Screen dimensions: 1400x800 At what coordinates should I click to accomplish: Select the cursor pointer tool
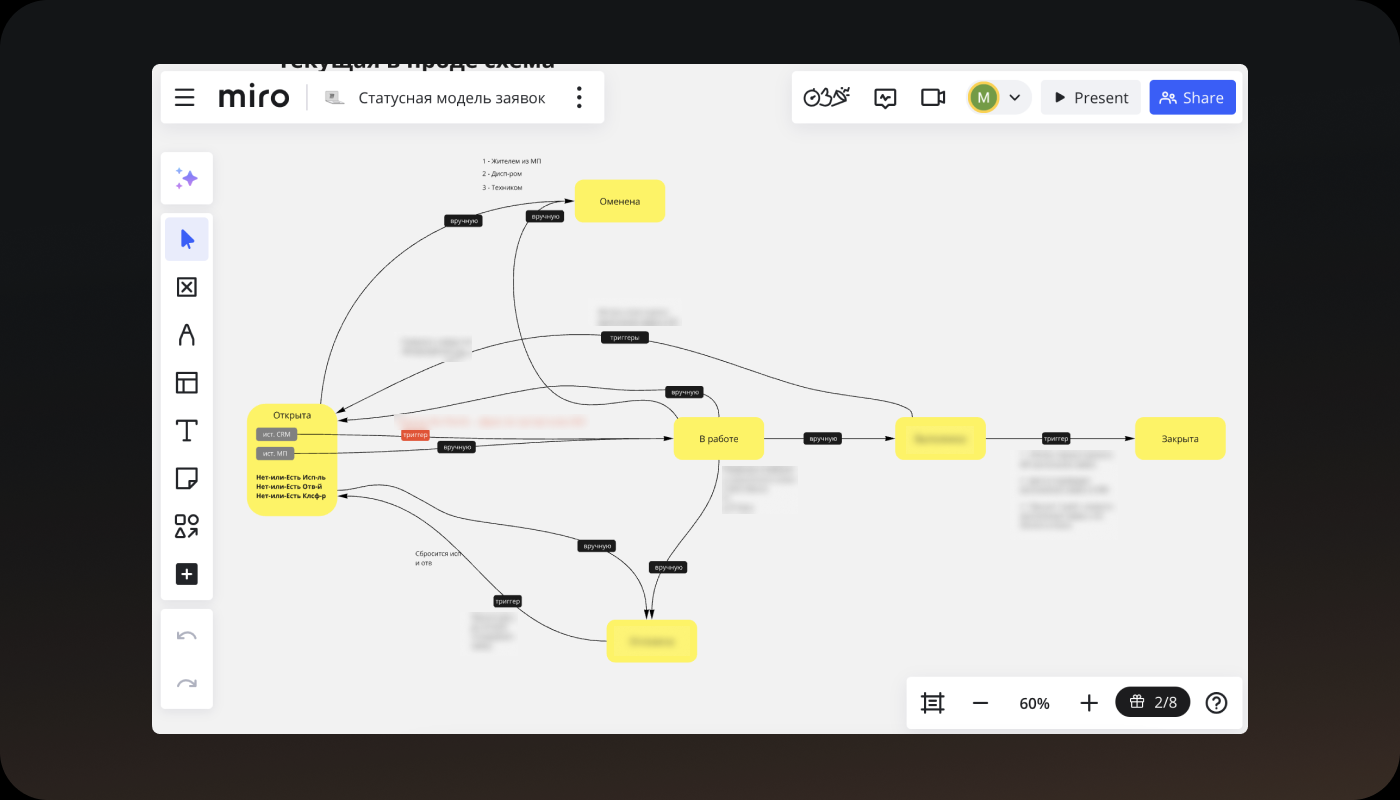click(187, 239)
